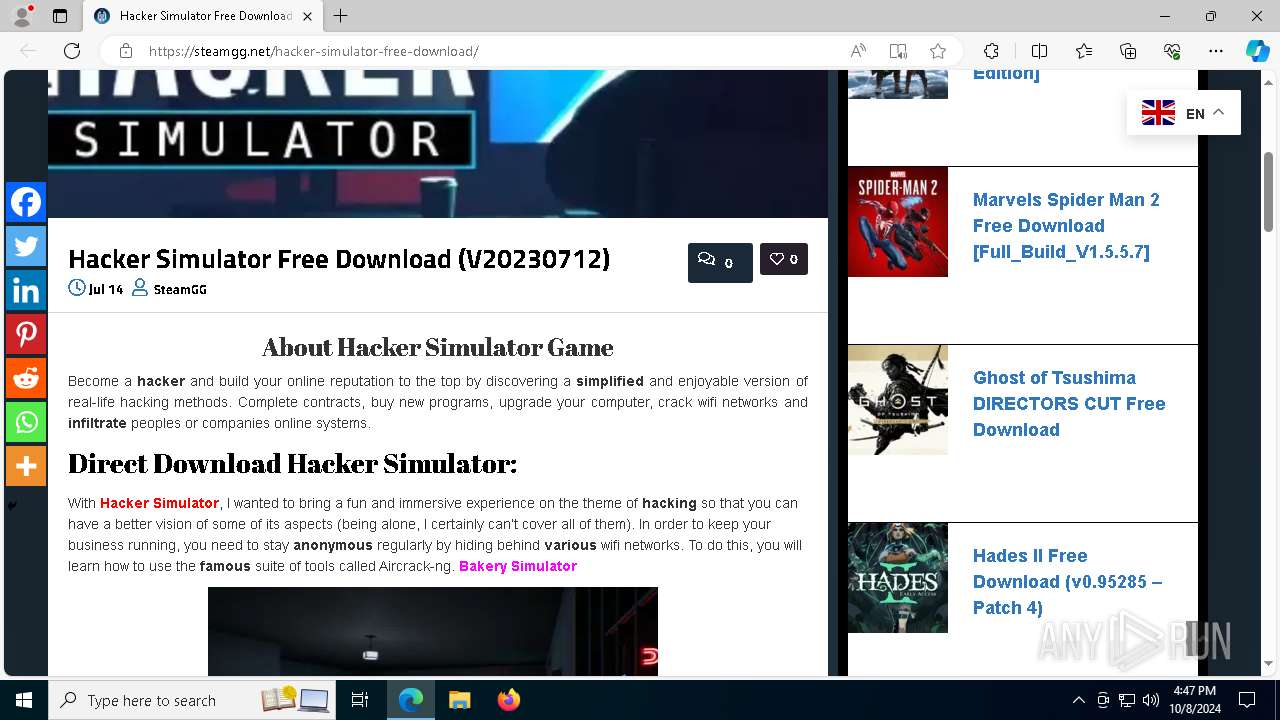Close the Hacker Simulator tab
1280x720 pixels.
tap(307, 16)
